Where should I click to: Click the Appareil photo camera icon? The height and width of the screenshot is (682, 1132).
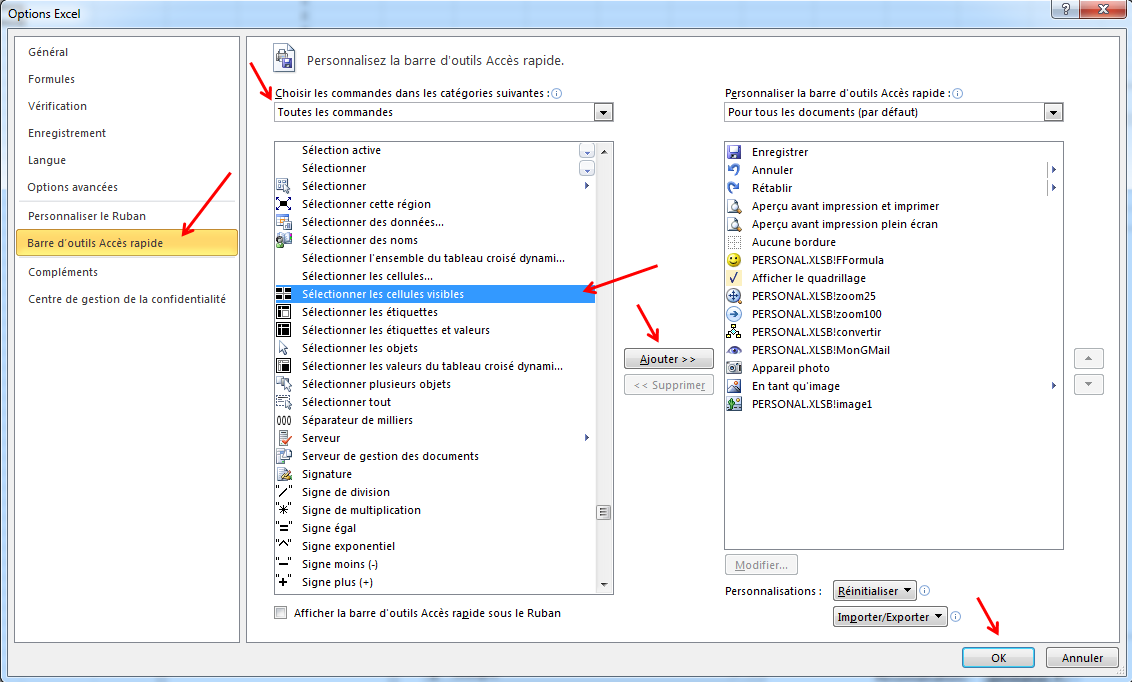point(734,368)
